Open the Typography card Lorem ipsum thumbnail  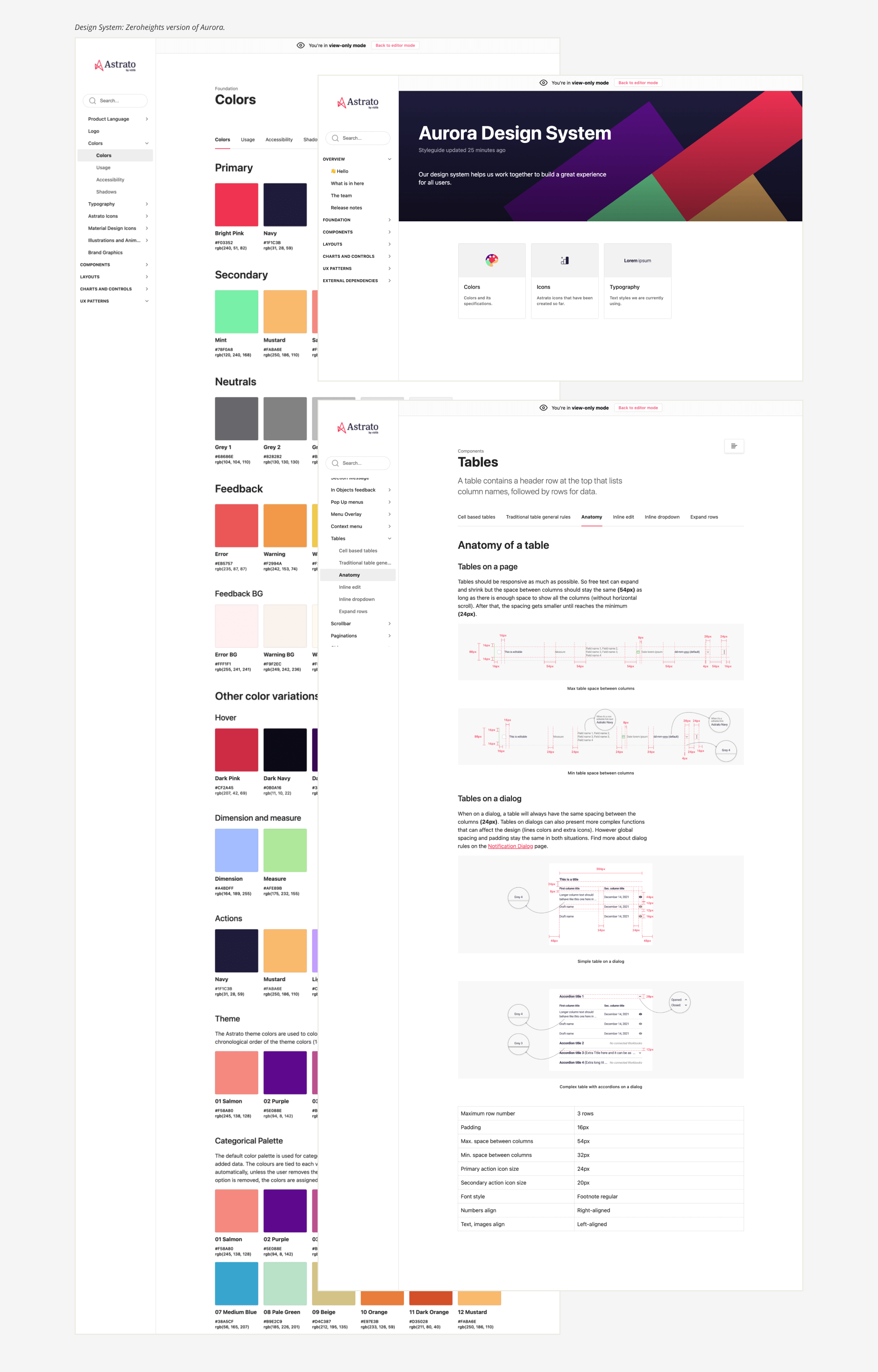(637, 261)
